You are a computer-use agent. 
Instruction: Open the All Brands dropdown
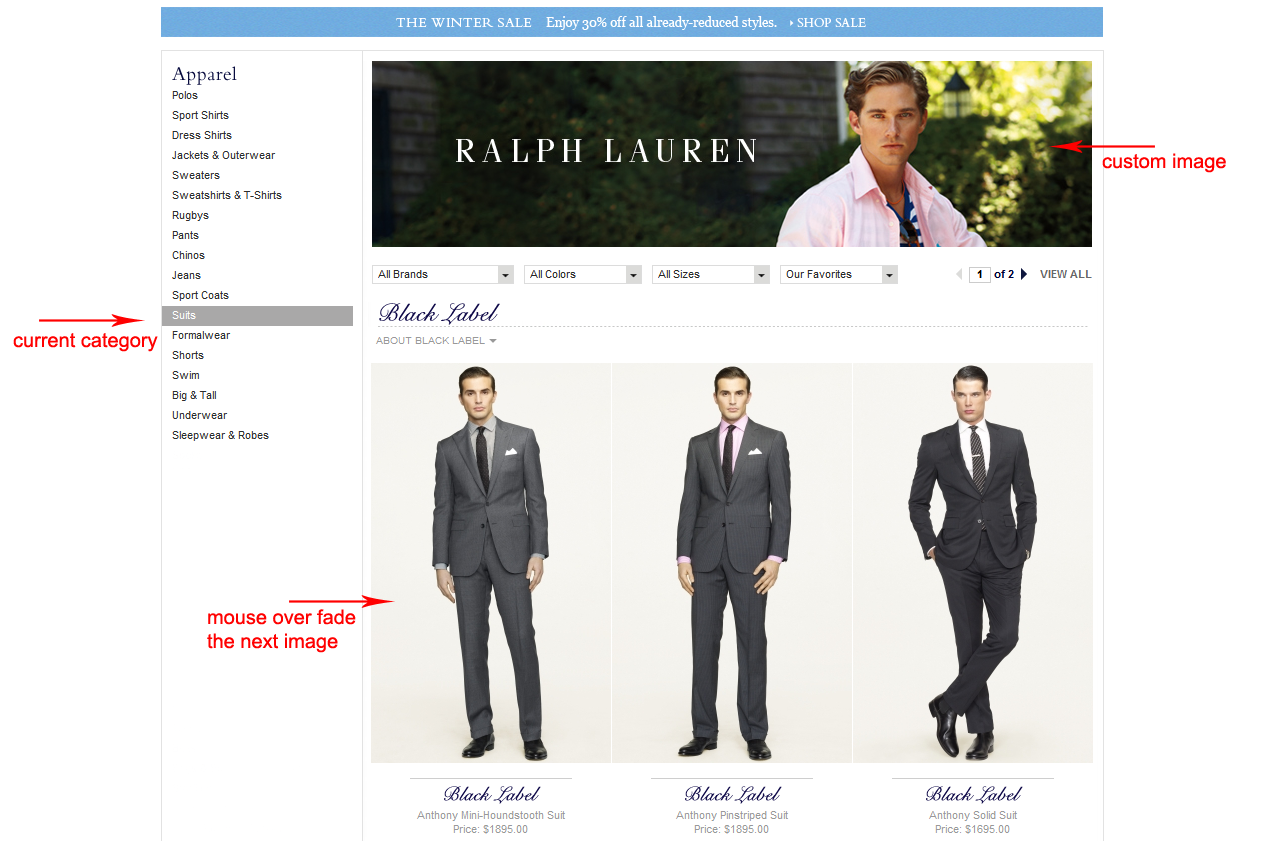pos(443,274)
